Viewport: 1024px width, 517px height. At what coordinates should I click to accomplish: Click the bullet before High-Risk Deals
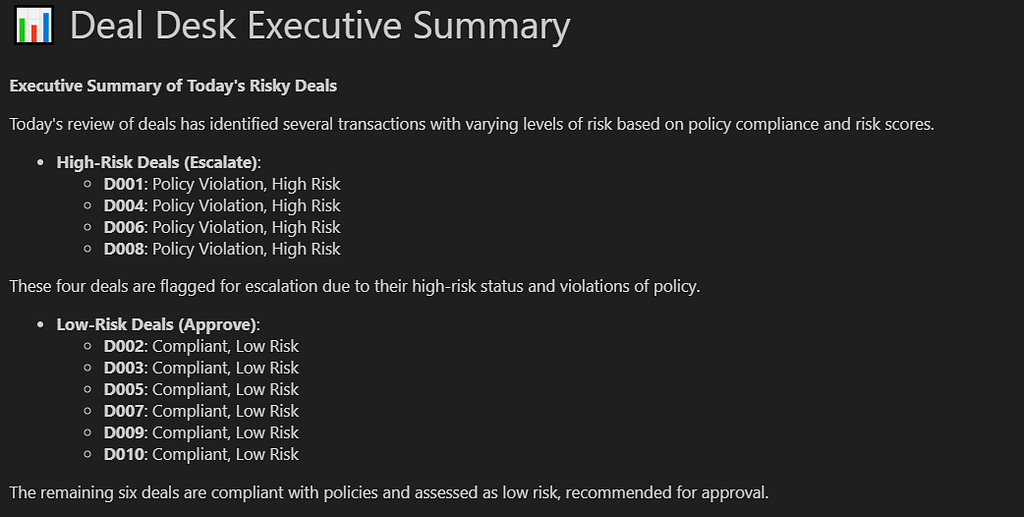pos(41,163)
